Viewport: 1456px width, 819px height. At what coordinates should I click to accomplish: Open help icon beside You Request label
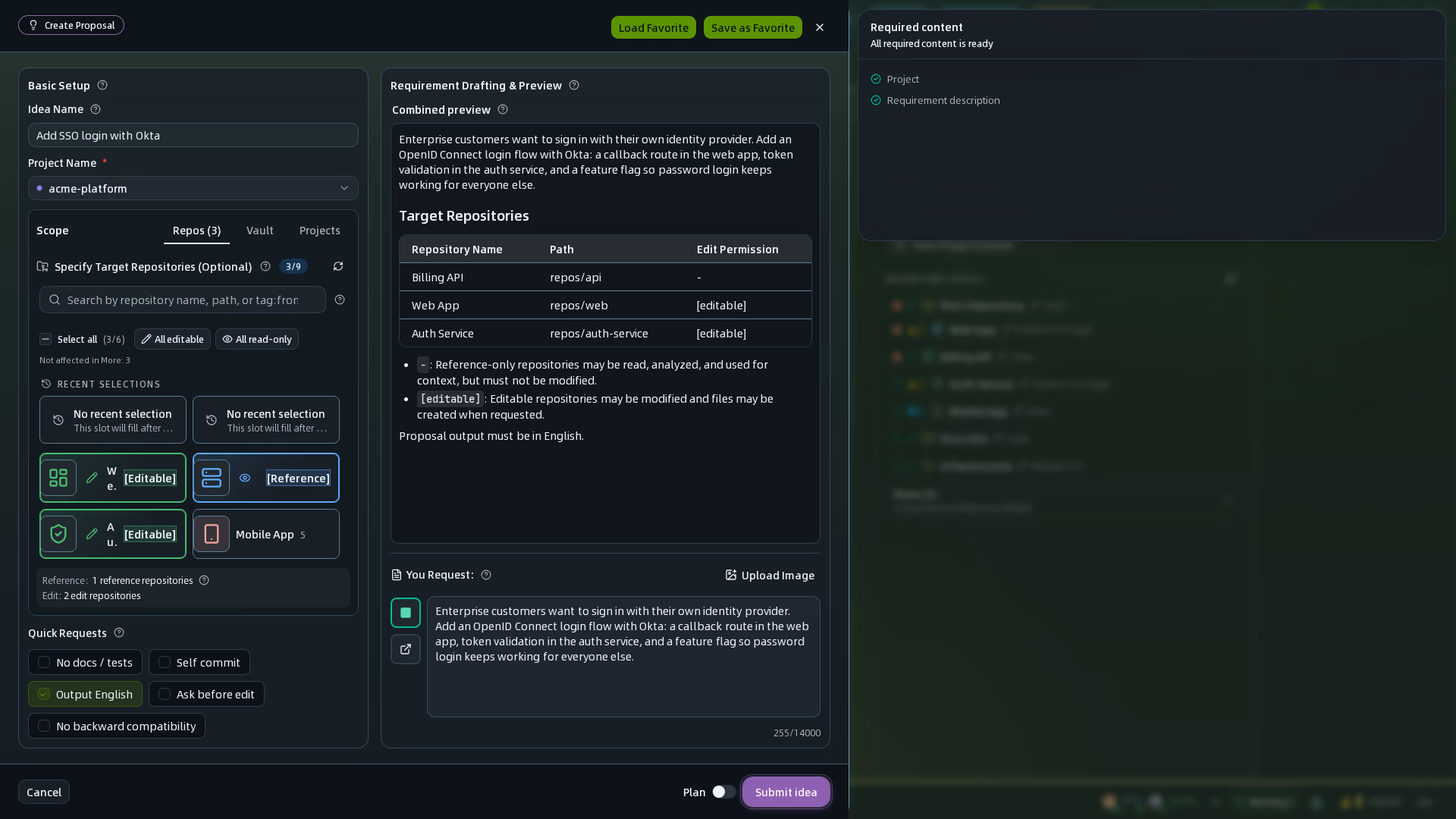point(486,575)
